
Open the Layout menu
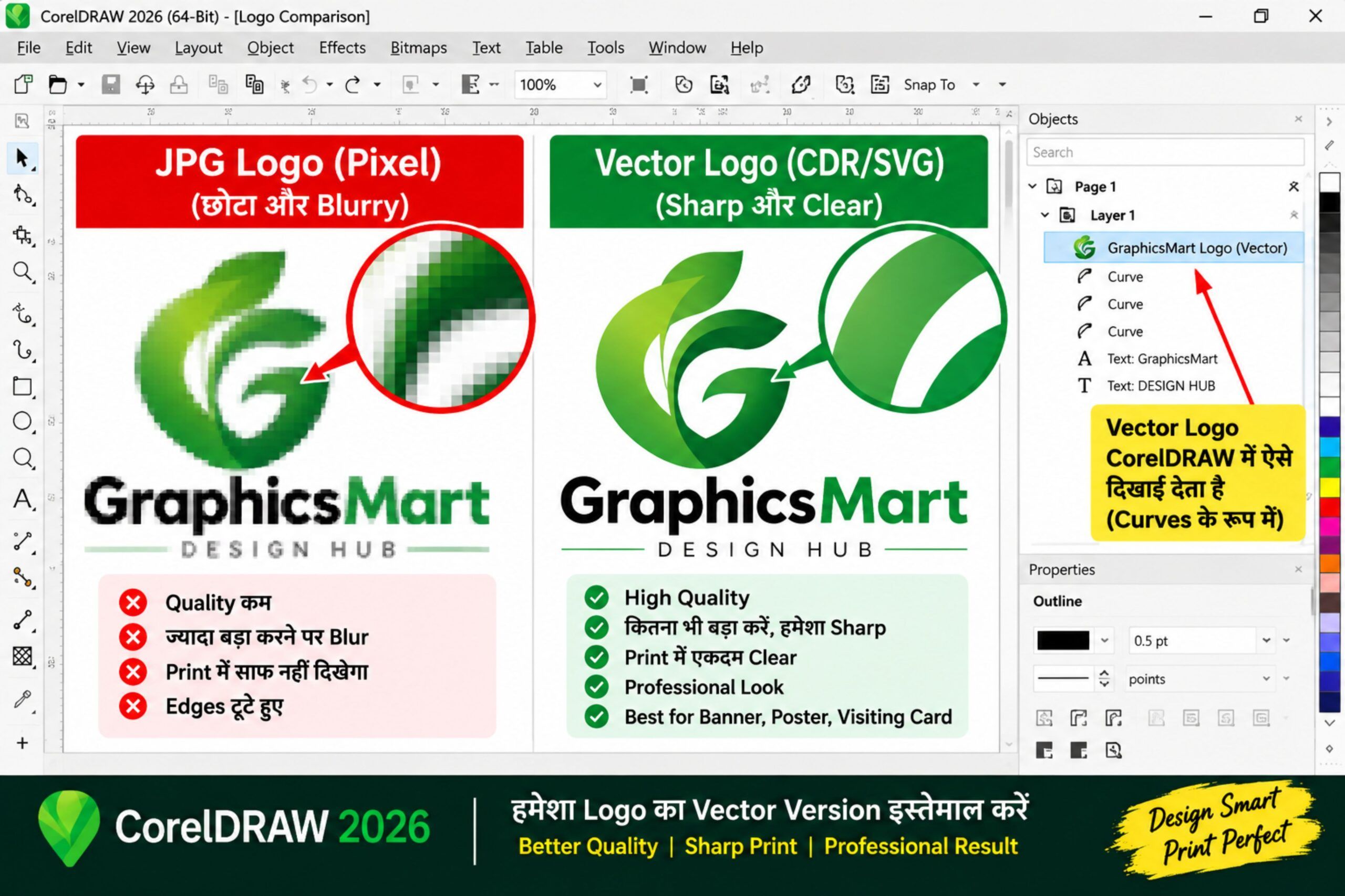(x=199, y=48)
